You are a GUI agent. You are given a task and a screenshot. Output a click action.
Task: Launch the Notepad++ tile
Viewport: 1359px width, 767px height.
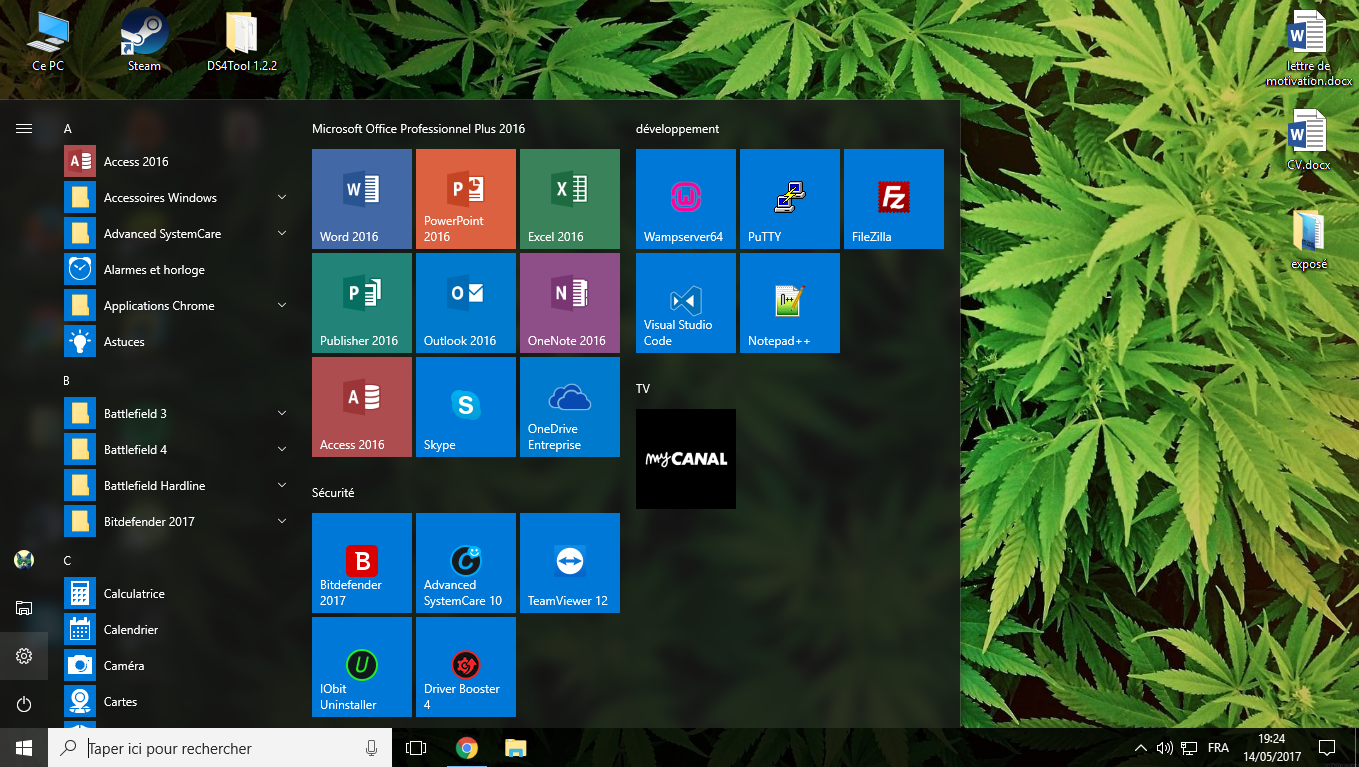790,303
